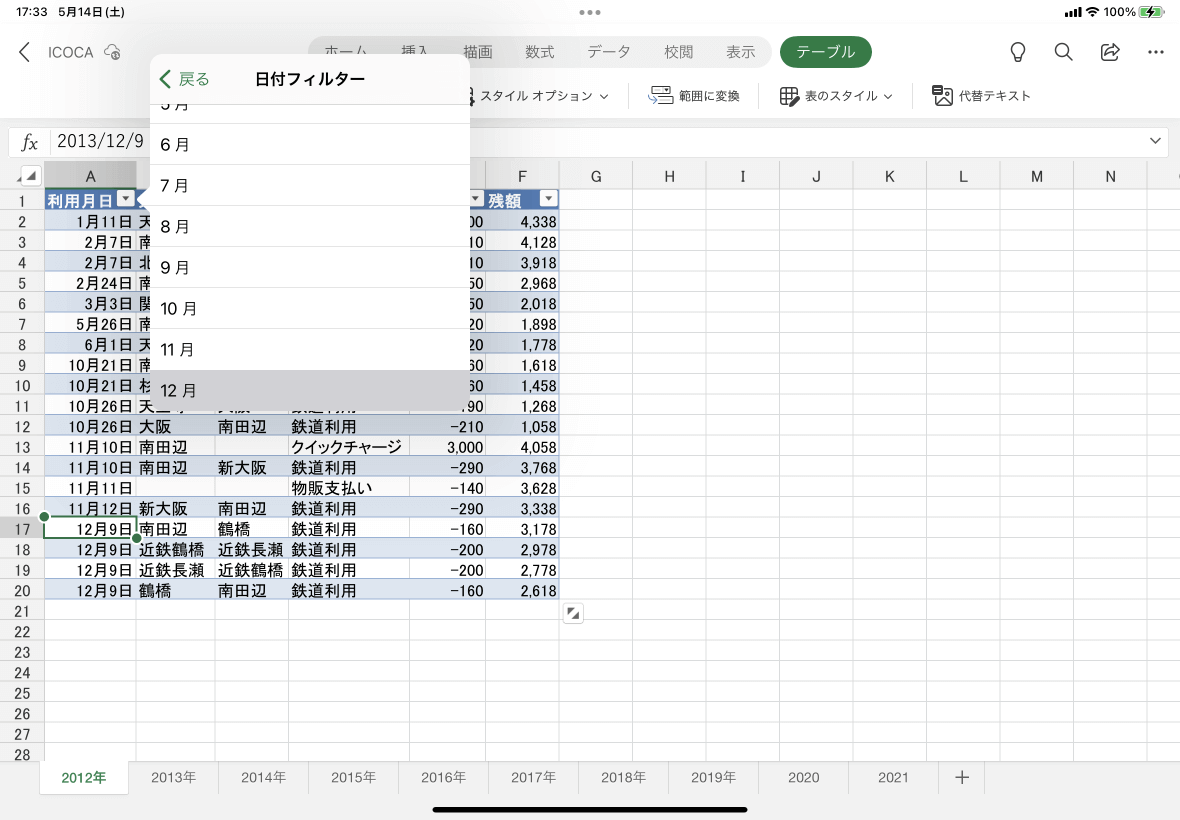Click the select-all corner triangle
Screen dimensions: 1180x820
point(30,176)
